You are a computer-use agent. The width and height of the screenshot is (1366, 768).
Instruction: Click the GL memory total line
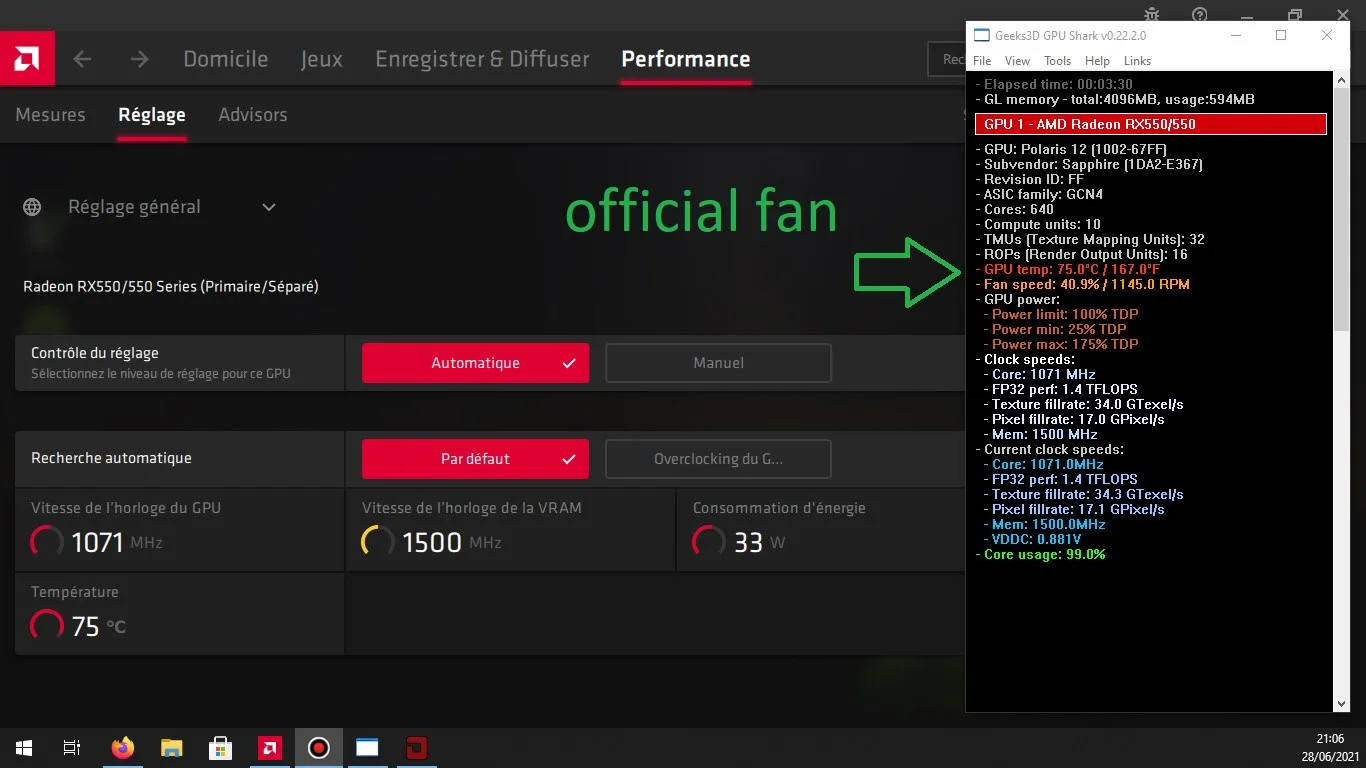tap(1115, 99)
